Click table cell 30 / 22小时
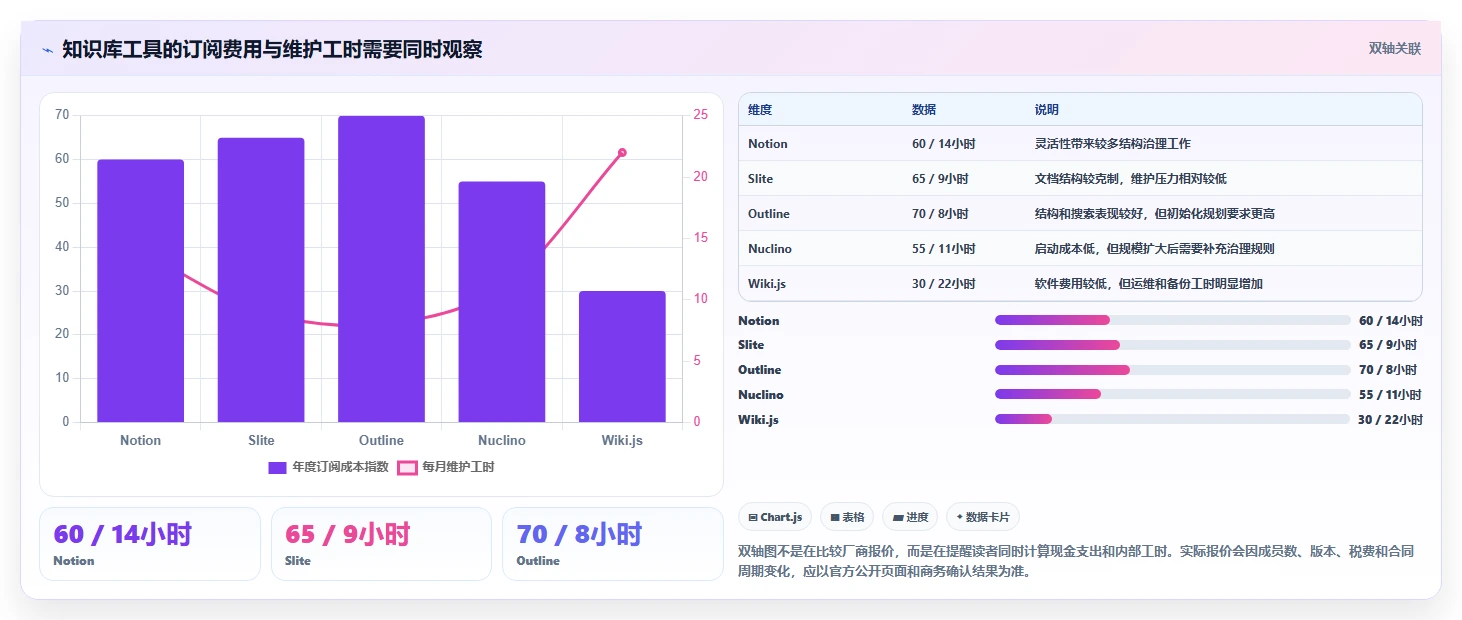The width and height of the screenshot is (1462, 620). pyautogui.click(x=943, y=284)
